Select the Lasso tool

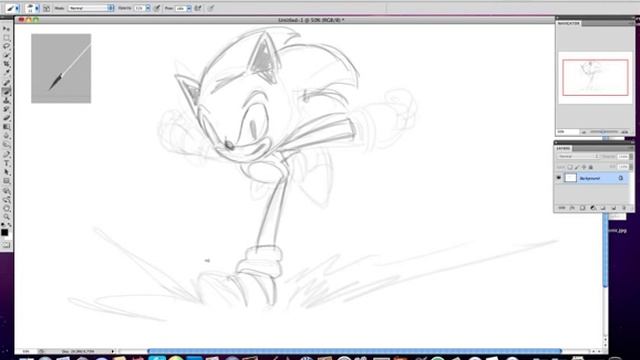tap(6, 47)
